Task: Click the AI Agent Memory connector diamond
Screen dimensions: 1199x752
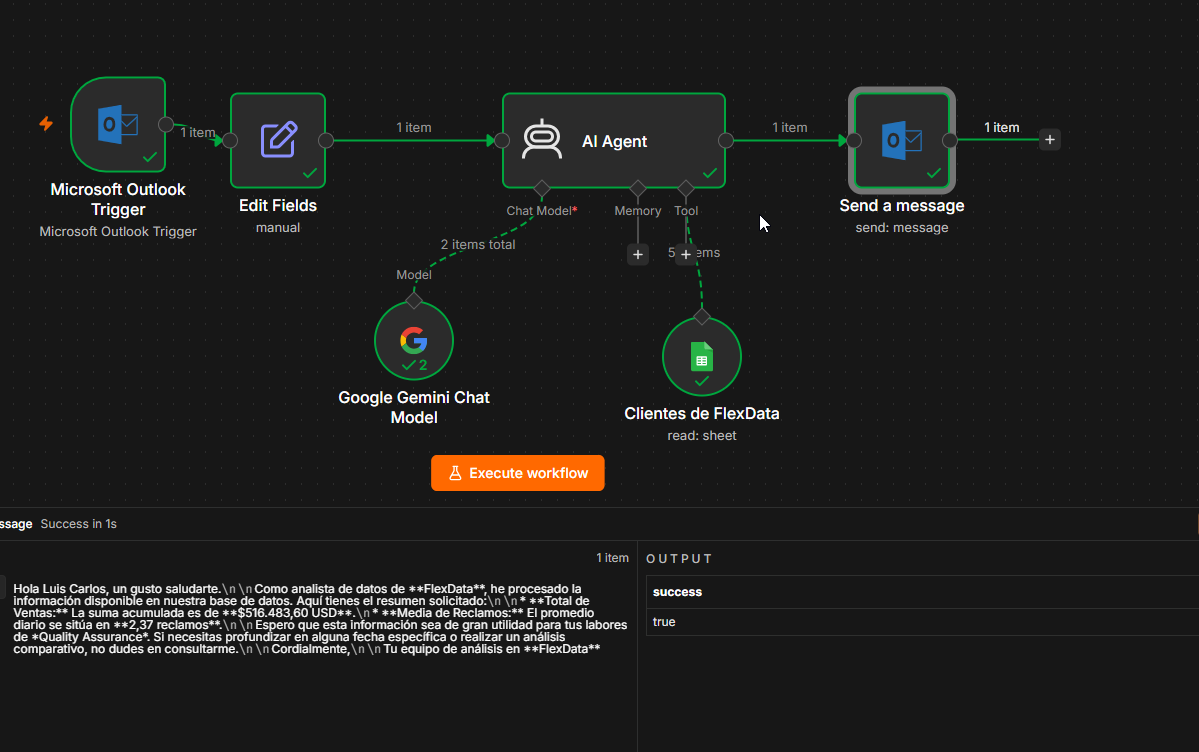Action: 638,188
